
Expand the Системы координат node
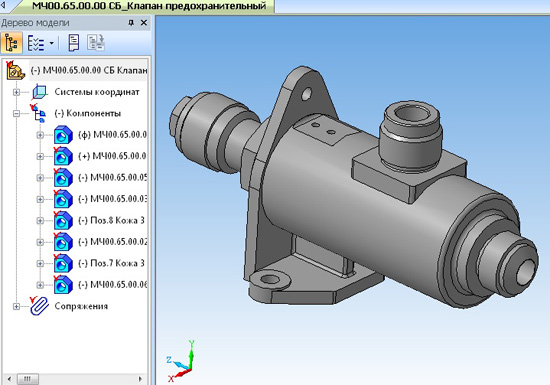coord(16,92)
